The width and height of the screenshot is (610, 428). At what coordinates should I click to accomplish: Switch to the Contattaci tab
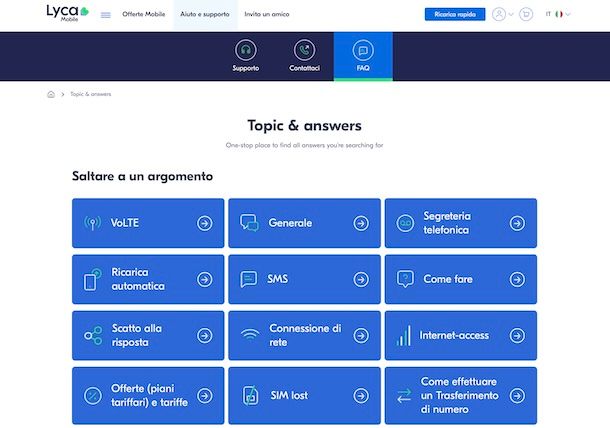point(304,56)
